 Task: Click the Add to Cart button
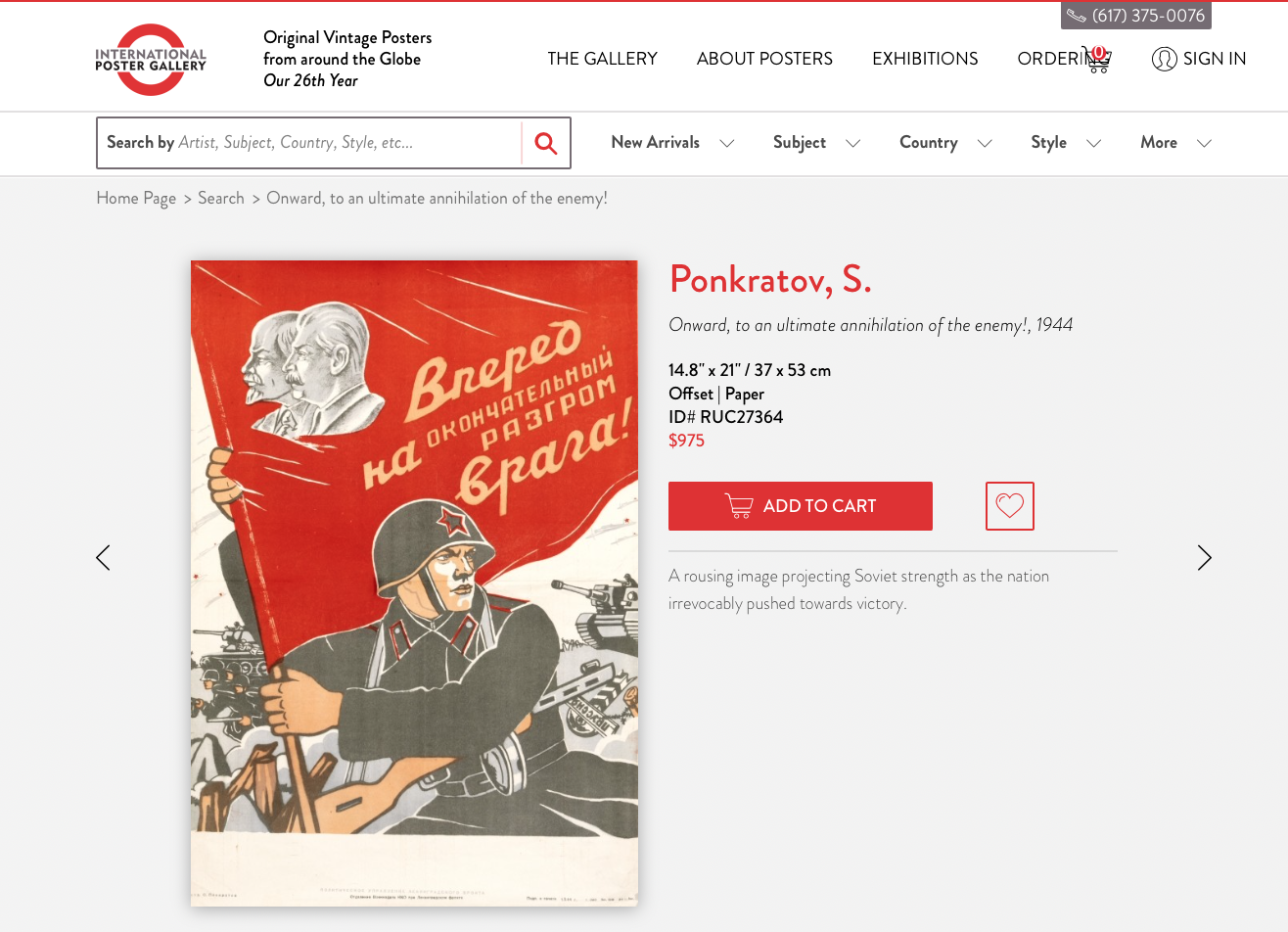click(801, 506)
